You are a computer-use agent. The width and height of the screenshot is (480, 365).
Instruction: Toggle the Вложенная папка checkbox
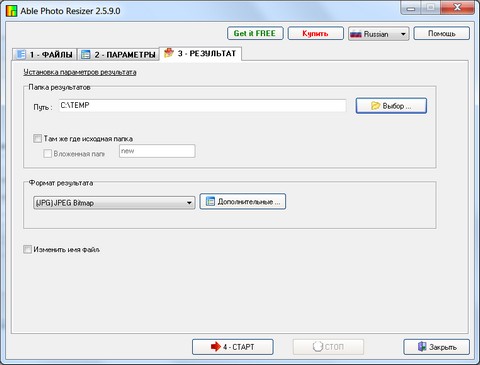coord(47,153)
